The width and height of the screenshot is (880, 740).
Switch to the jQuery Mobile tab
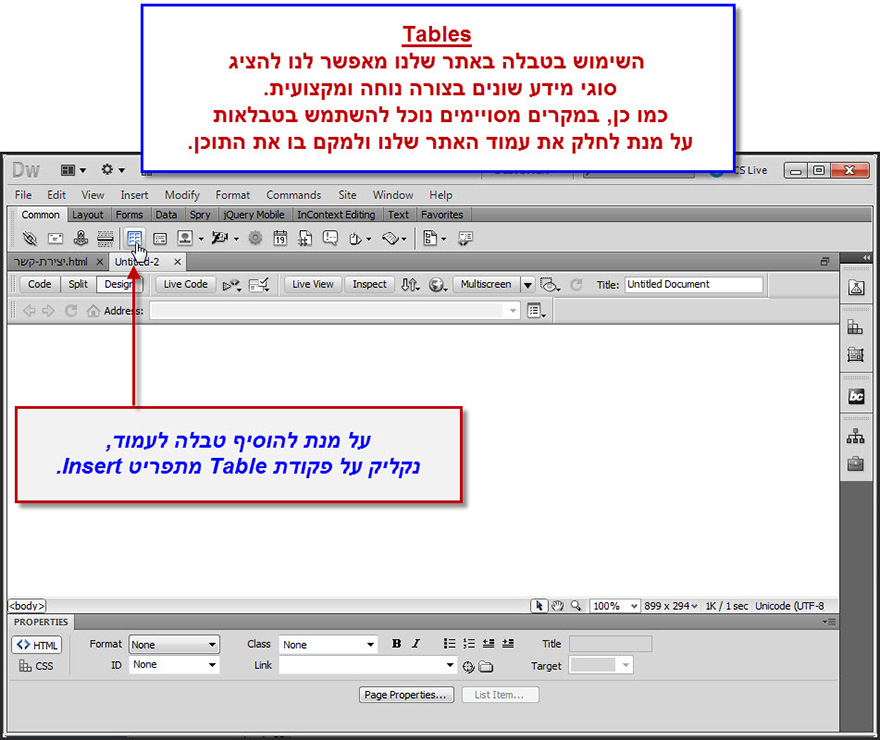click(x=254, y=215)
